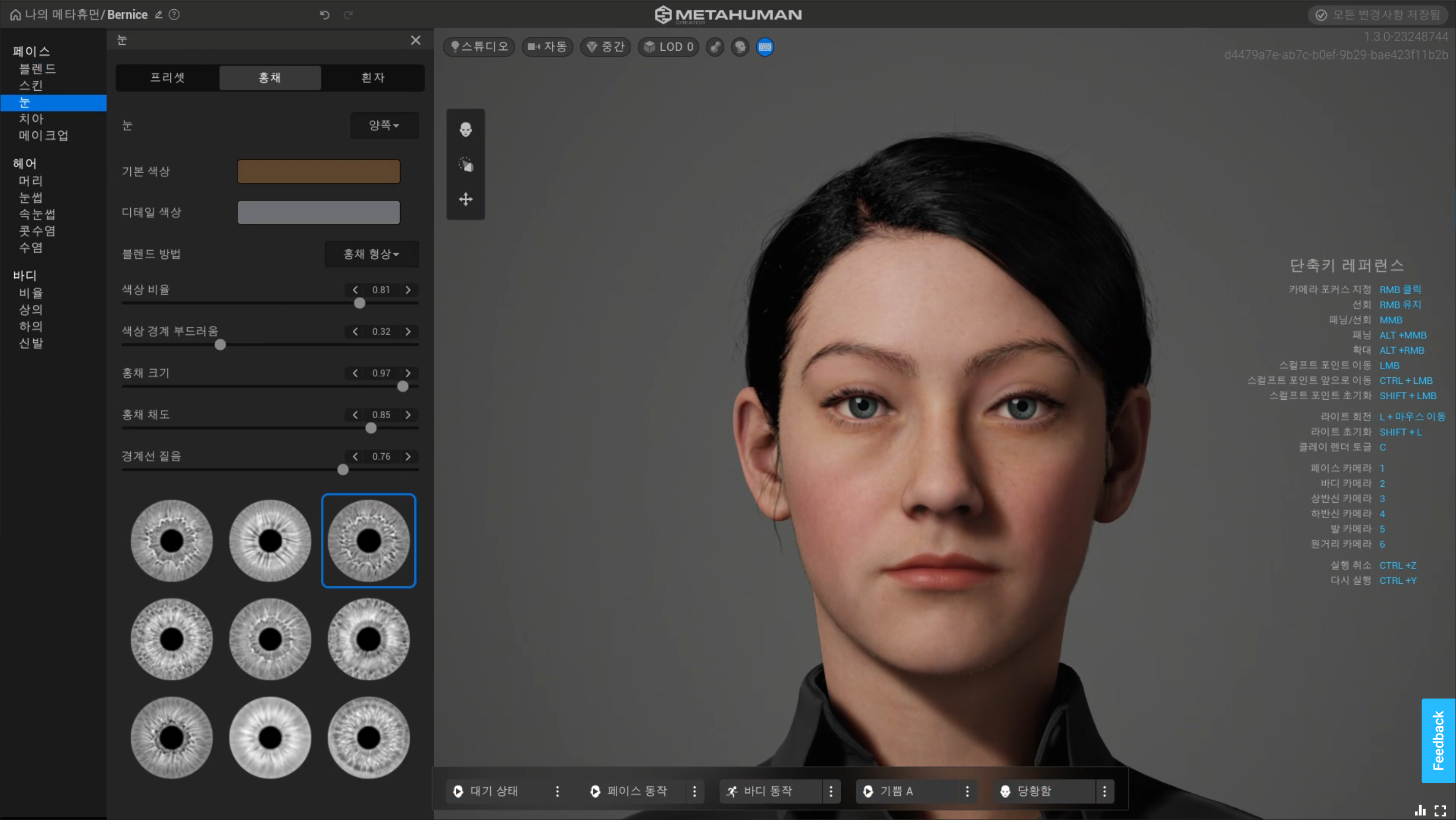Select the move tool icon
Image resolution: width=1456 pixels, height=820 pixels.
(x=465, y=199)
